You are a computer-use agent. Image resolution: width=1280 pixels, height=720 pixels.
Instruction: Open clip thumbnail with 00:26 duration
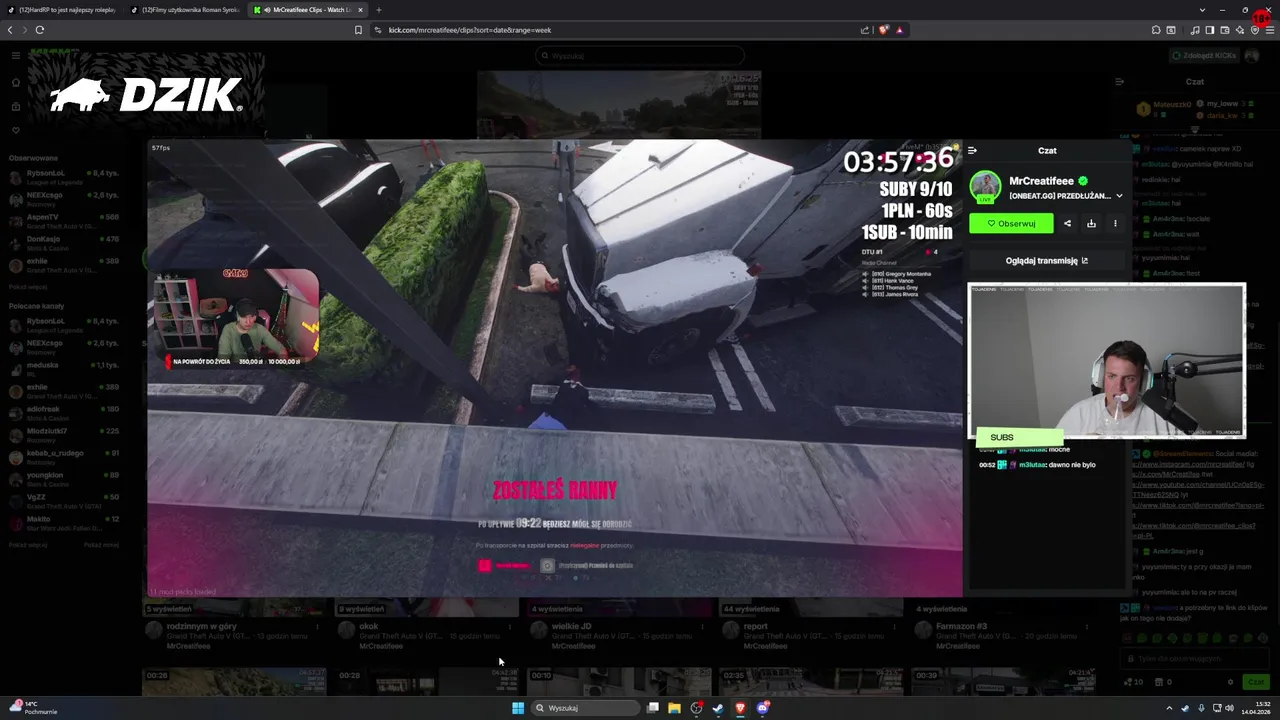point(233,682)
